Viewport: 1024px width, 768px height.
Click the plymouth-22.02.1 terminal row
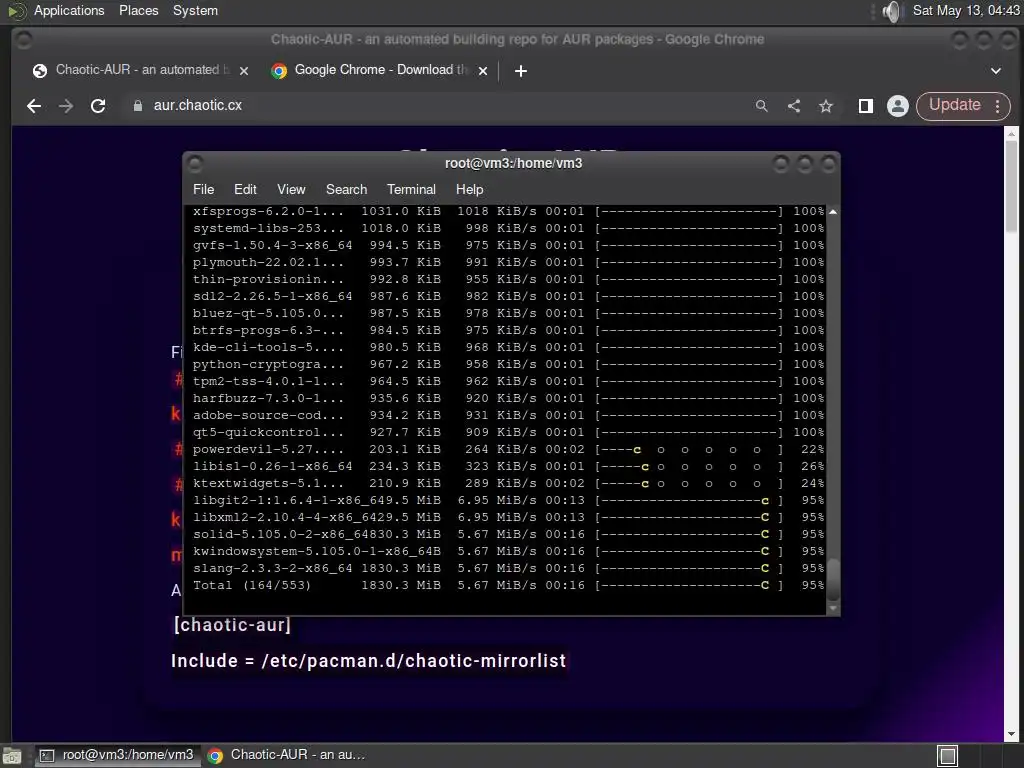[x=508, y=263]
